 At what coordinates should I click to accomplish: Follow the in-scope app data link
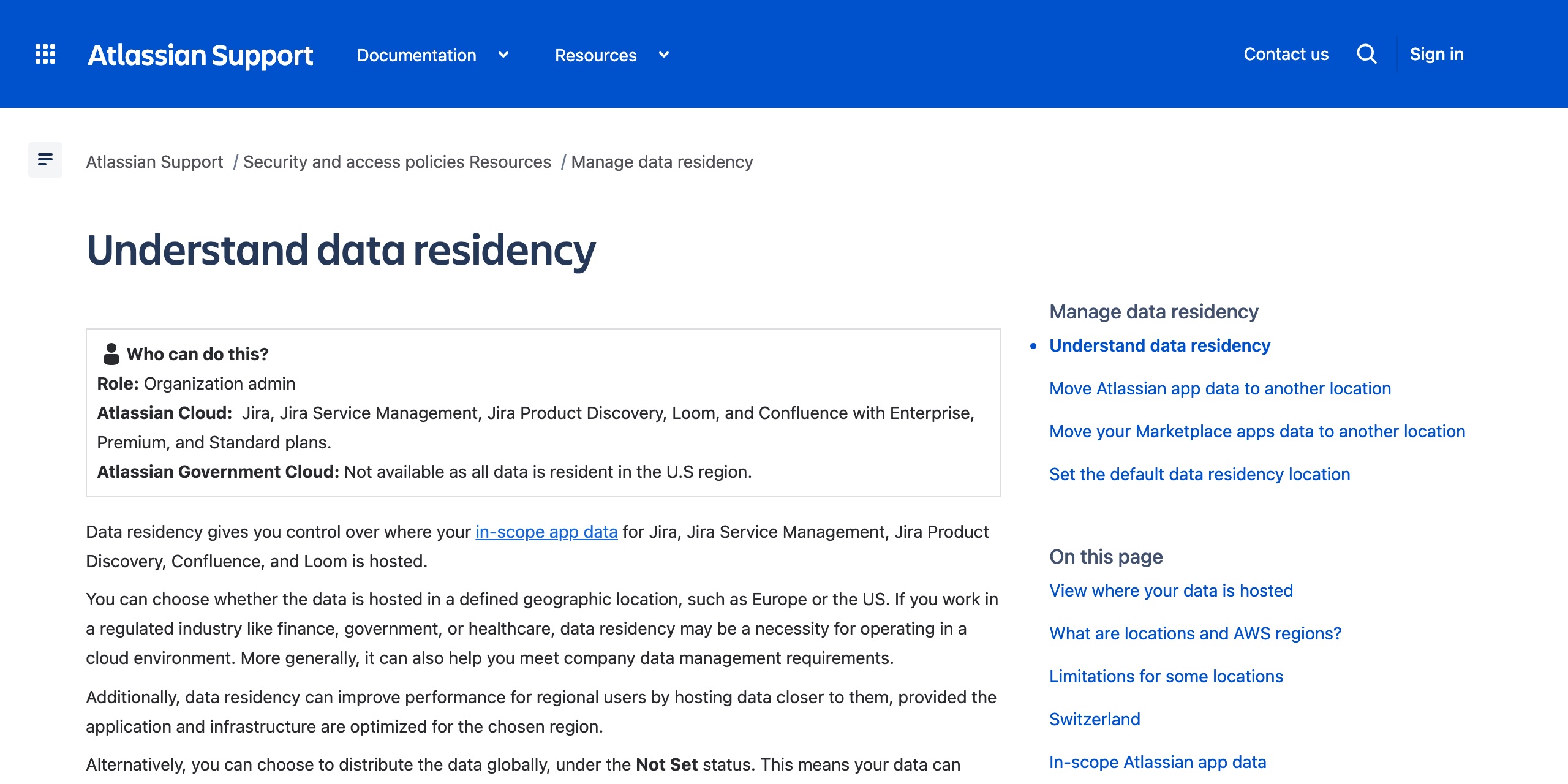click(546, 532)
